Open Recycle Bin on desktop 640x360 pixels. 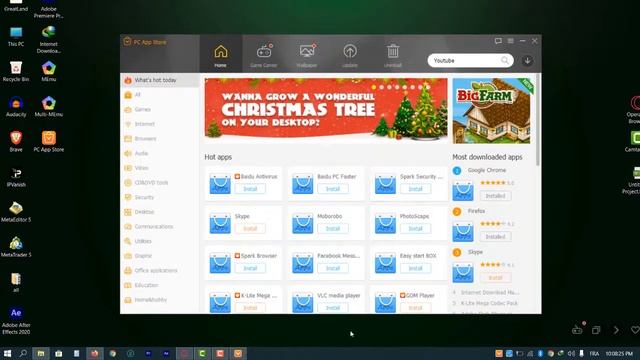coord(16,71)
